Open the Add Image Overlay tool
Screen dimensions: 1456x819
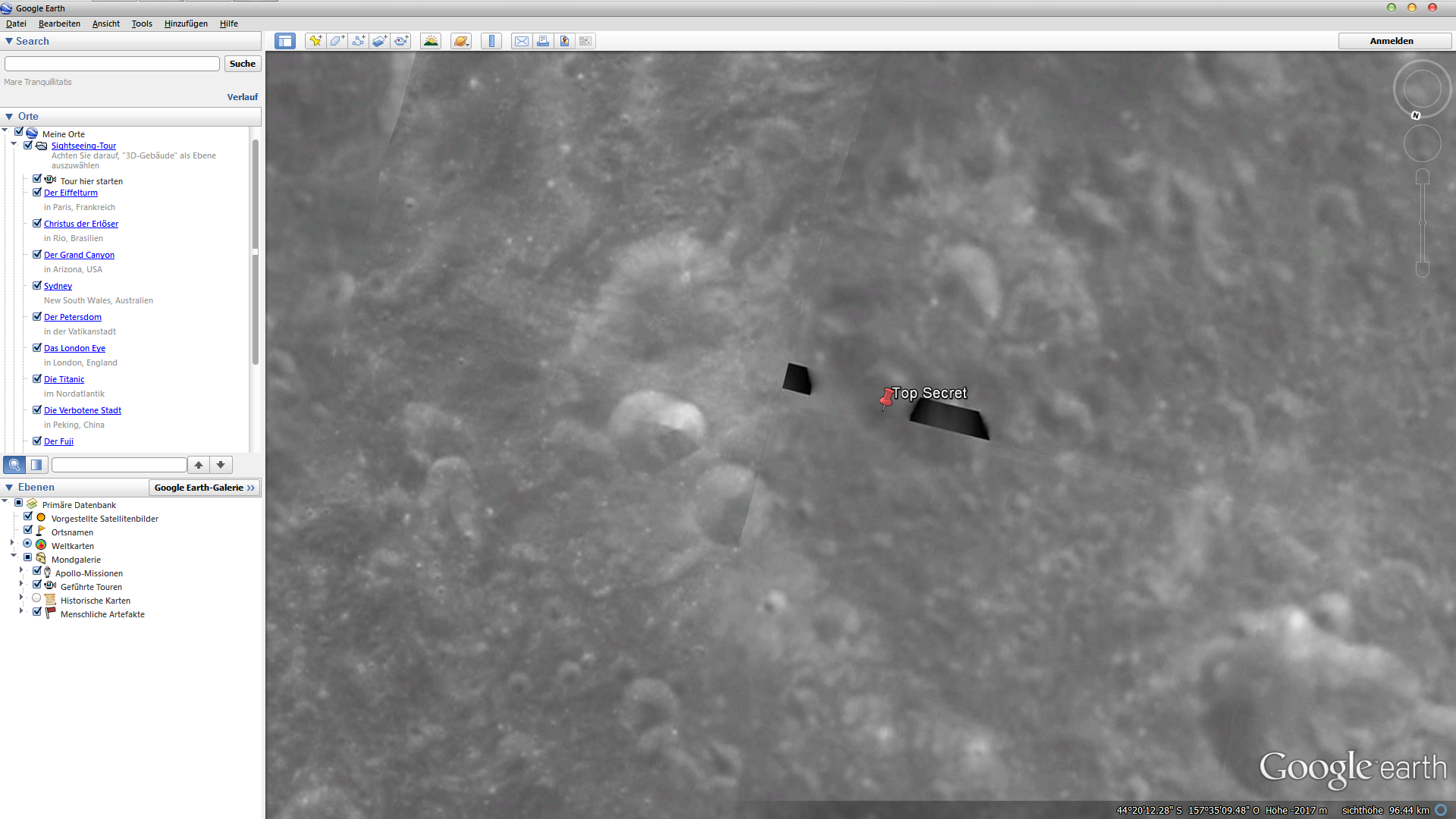coord(379,41)
